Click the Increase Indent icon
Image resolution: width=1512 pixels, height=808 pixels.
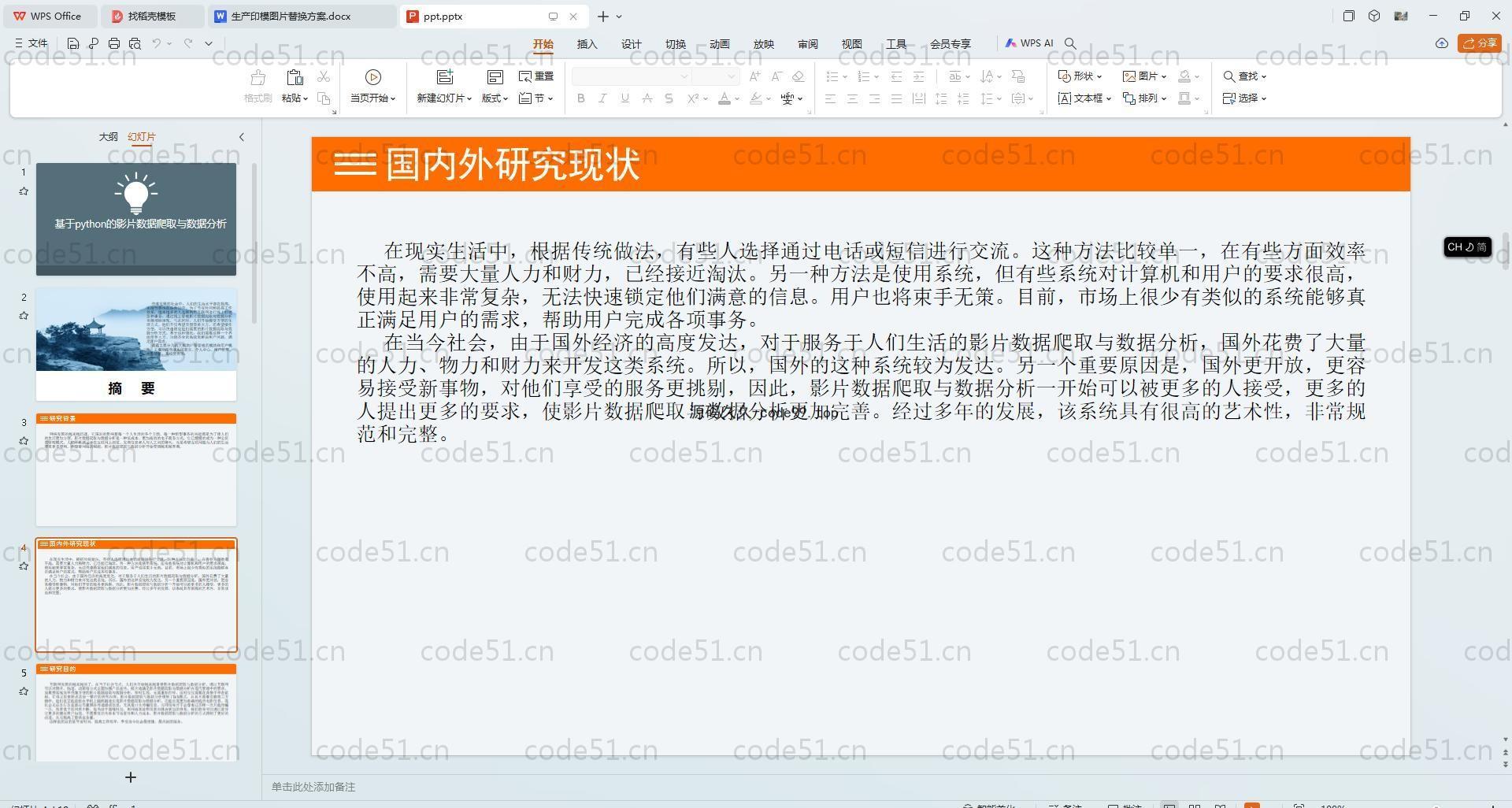918,76
